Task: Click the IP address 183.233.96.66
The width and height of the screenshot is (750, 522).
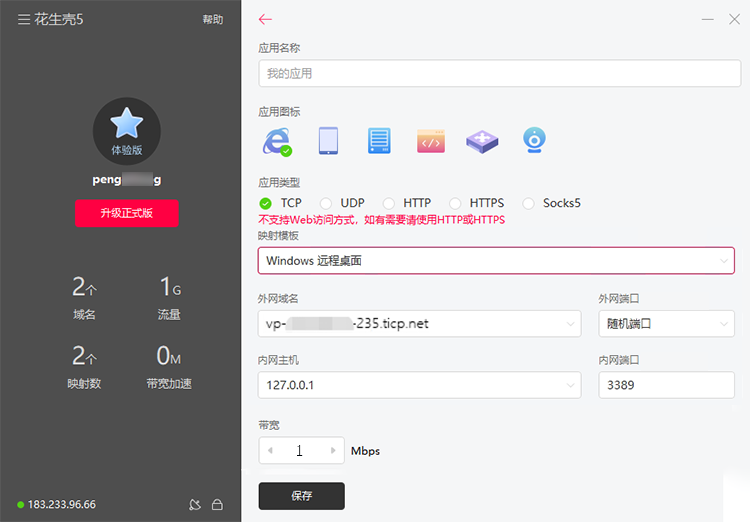Action: coord(62,504)
